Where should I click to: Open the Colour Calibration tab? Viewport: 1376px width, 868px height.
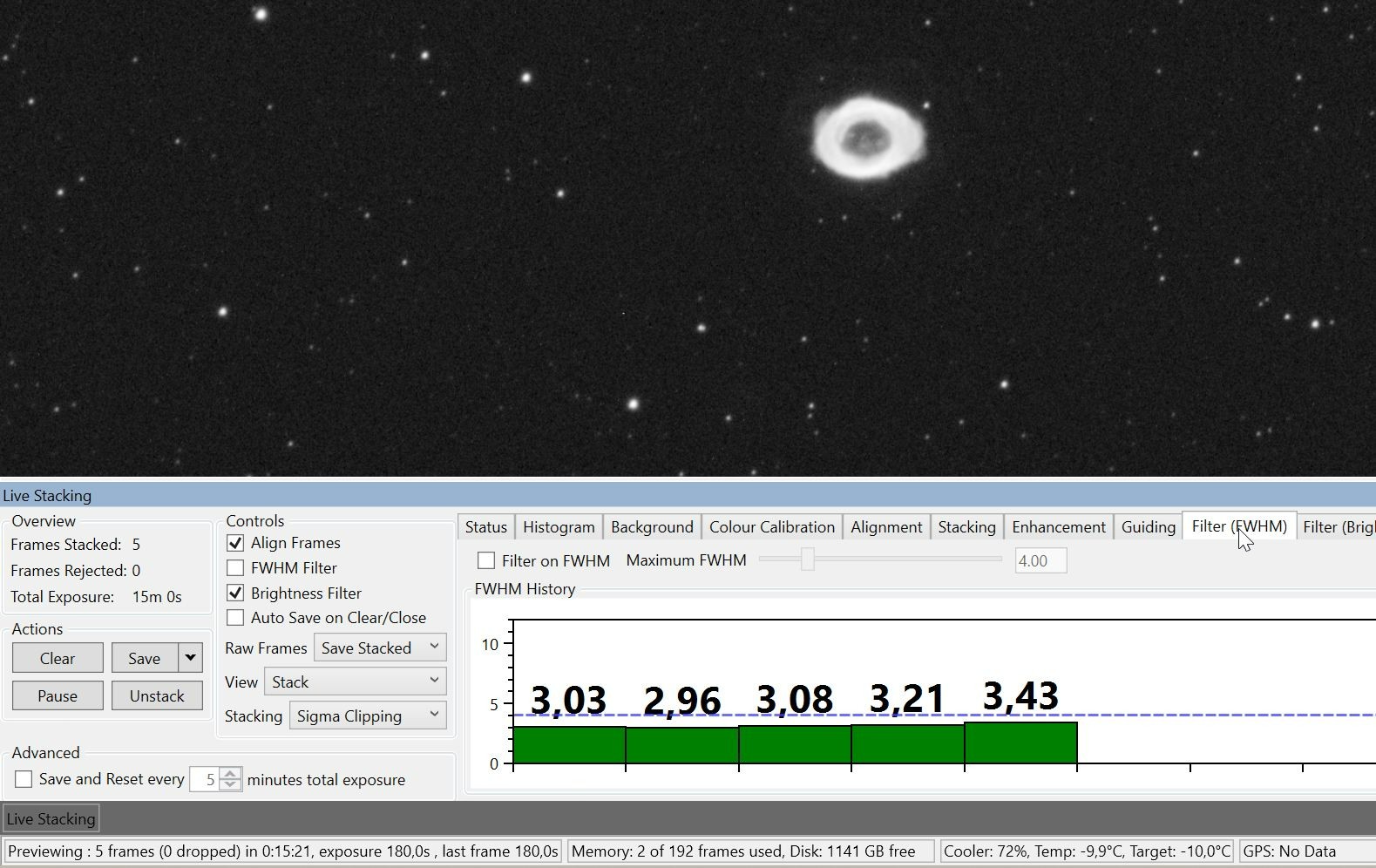click(772, 527)
